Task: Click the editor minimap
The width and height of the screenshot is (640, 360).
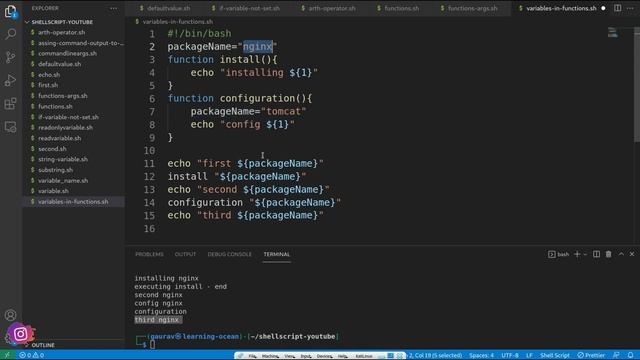Action: [x=613, y=33]
